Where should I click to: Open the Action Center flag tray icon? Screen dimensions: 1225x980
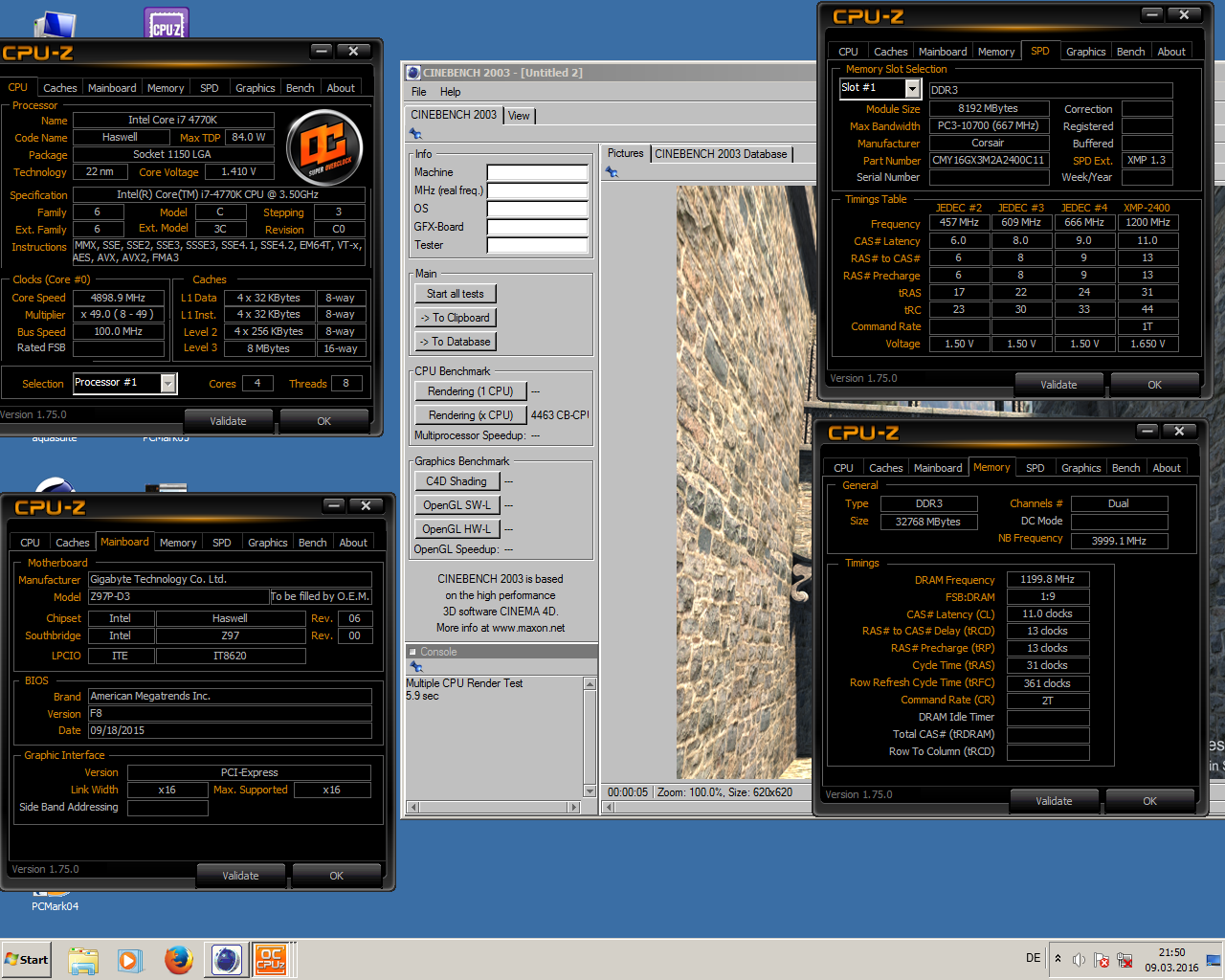click(x=1102, y=960)
